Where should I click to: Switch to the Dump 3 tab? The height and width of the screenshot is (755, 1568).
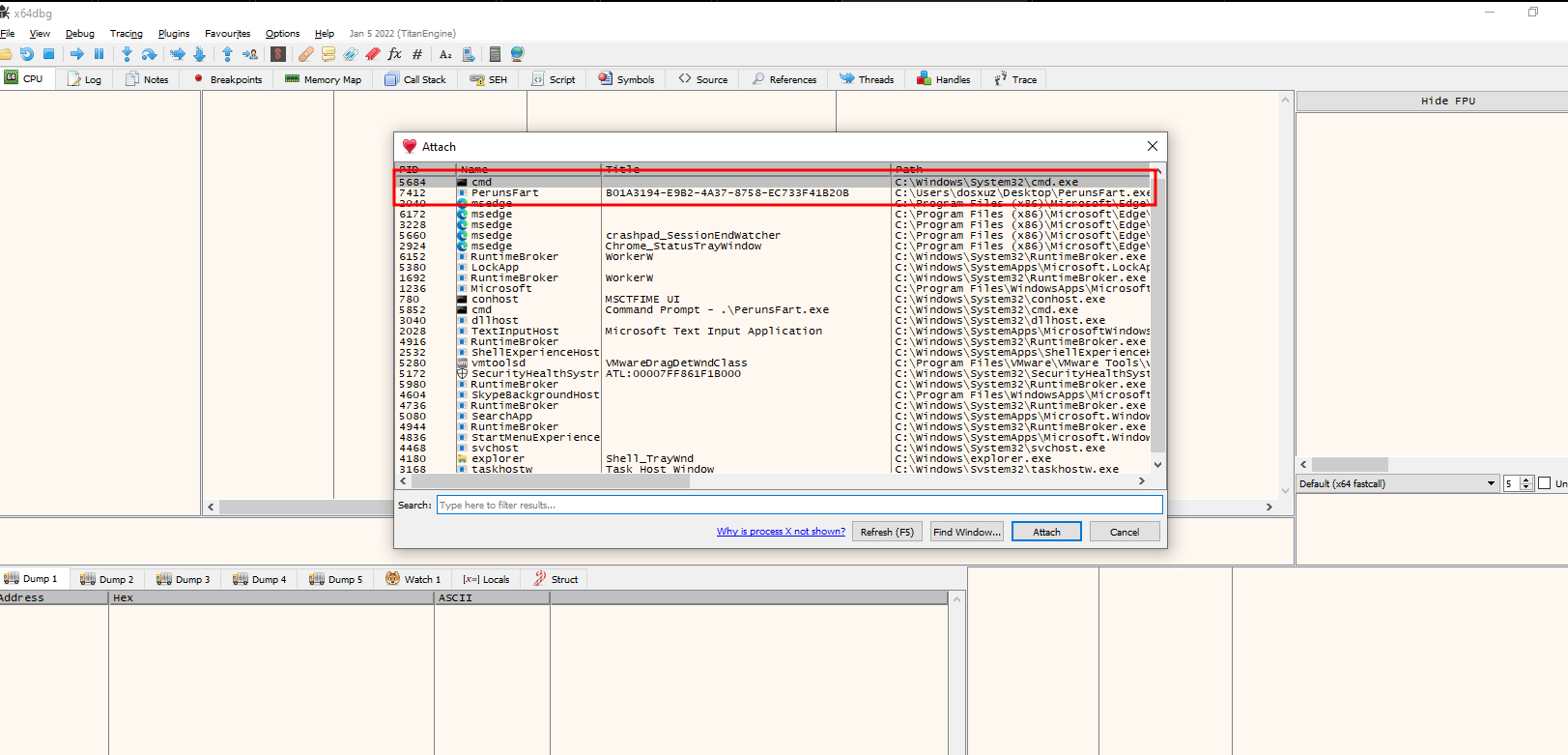click(184, 579)
